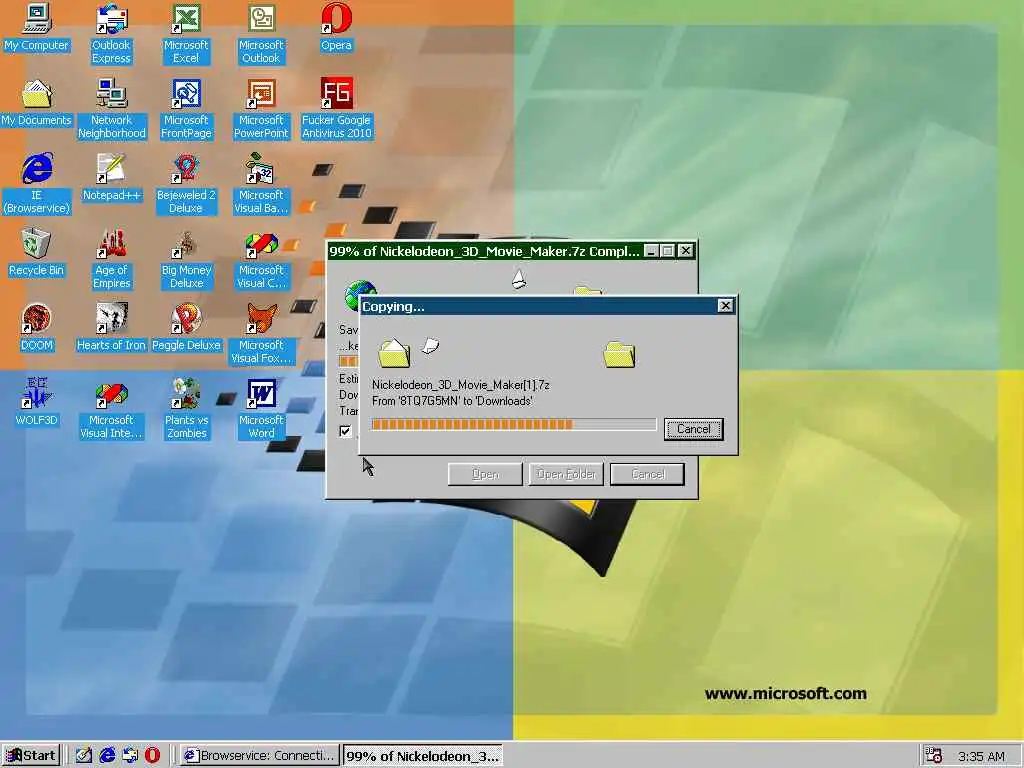Launch Outlook Express from quick launch
Image resolution: width=1024 pixels, height=768 pixels.
pyautogui.click(x=130, y=756)
